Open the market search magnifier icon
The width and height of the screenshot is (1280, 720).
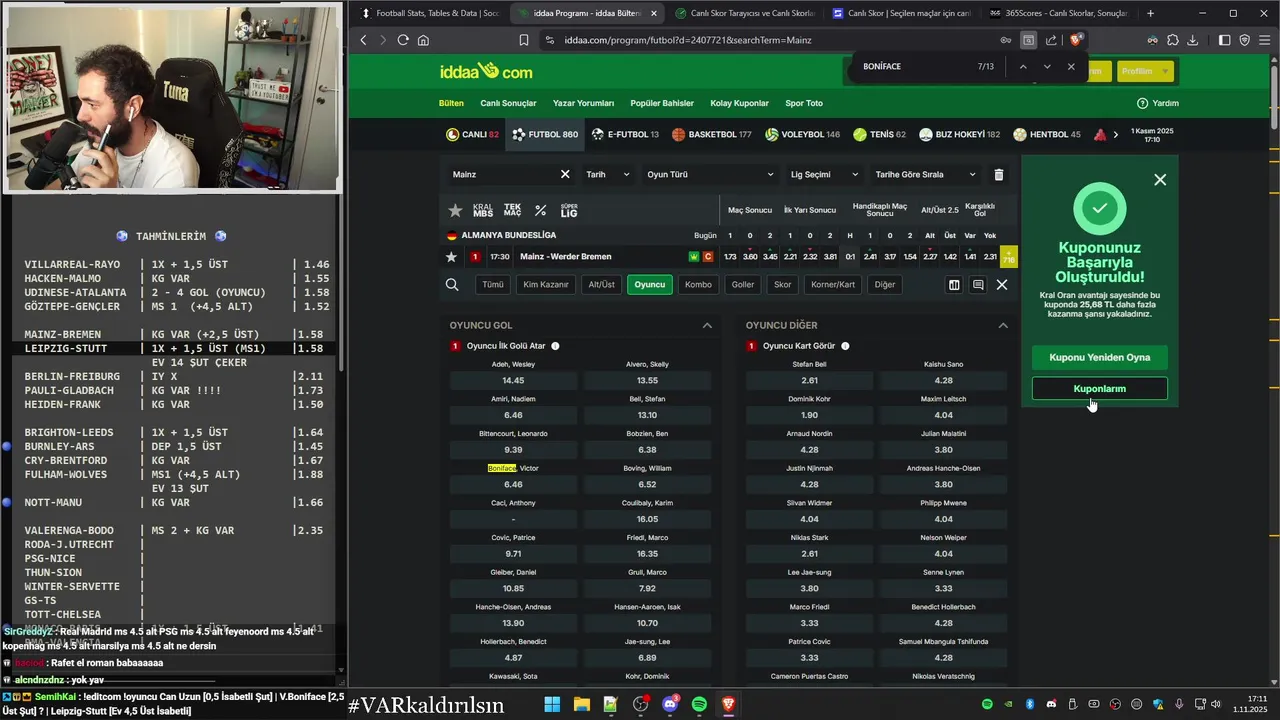point(452,285)
